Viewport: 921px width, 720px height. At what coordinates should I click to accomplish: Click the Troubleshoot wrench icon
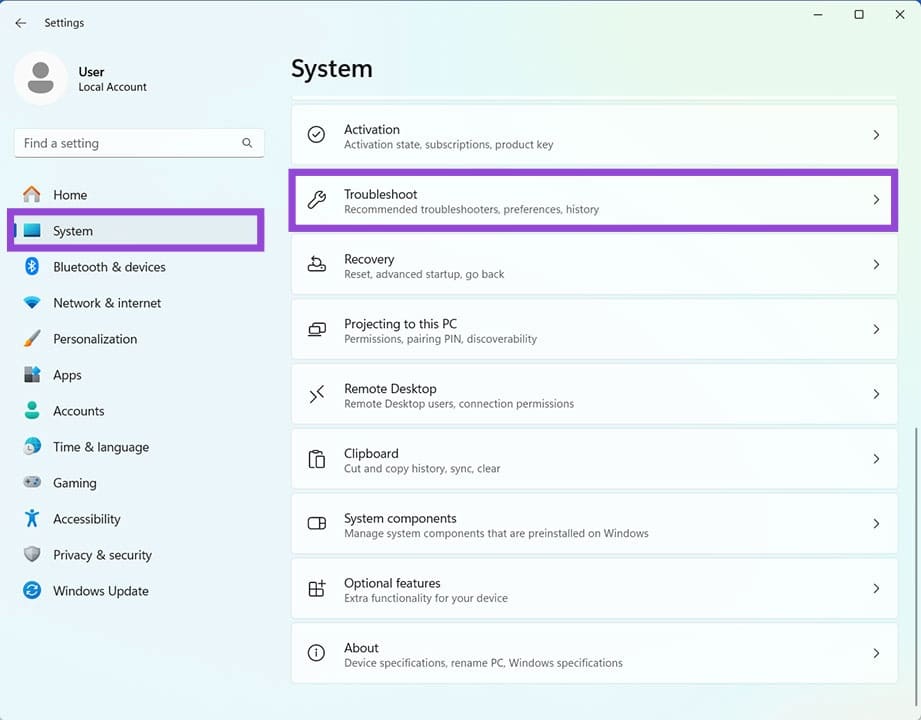(x=317, y=201)
